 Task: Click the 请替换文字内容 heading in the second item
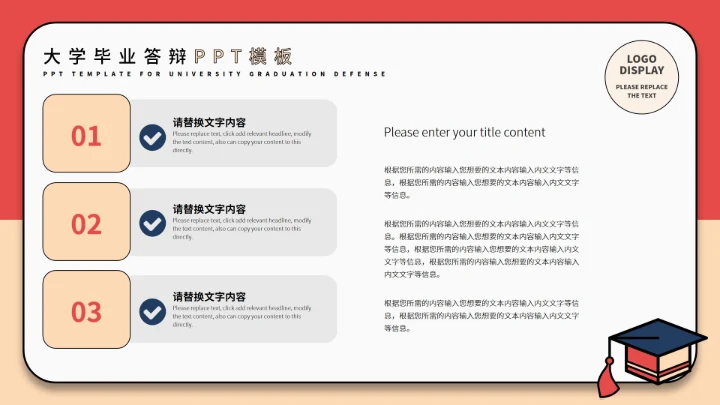click(209, 209)
